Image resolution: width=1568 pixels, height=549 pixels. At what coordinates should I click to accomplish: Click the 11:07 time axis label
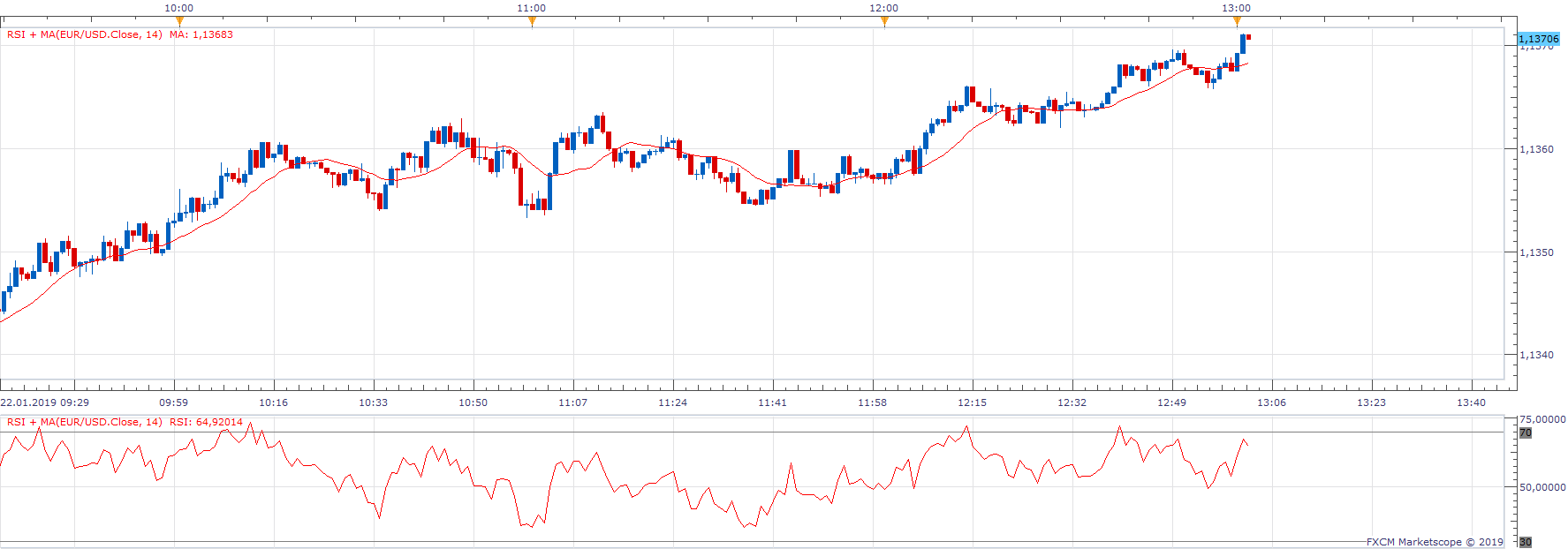573,402
